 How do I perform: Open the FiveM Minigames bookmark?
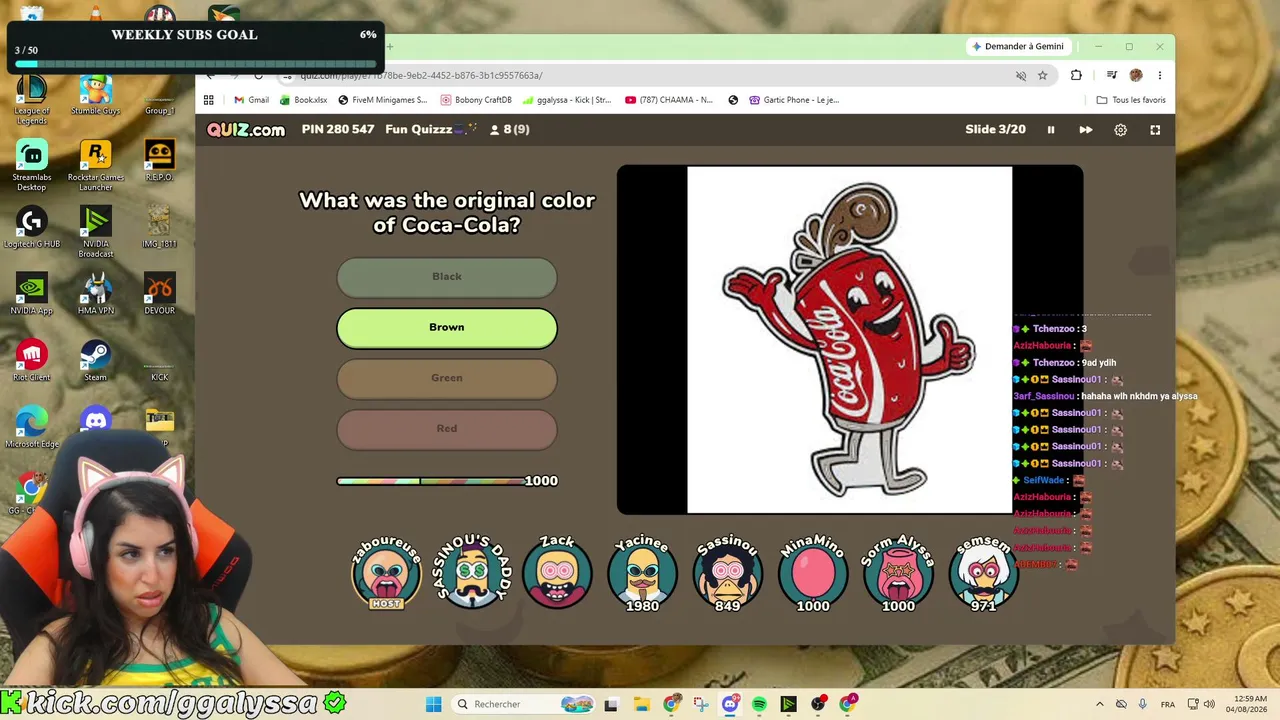point(383,100)
